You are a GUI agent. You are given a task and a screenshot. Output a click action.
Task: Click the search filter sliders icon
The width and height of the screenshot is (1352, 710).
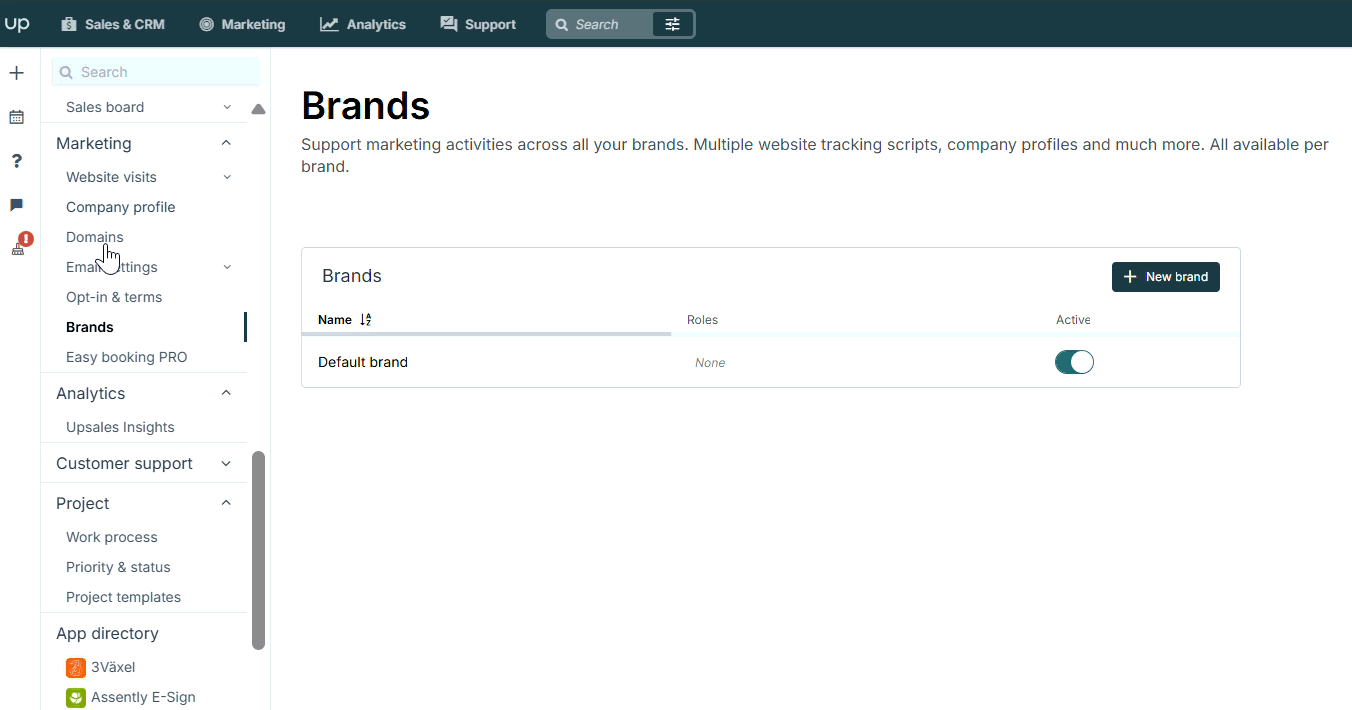click(672, 24)
